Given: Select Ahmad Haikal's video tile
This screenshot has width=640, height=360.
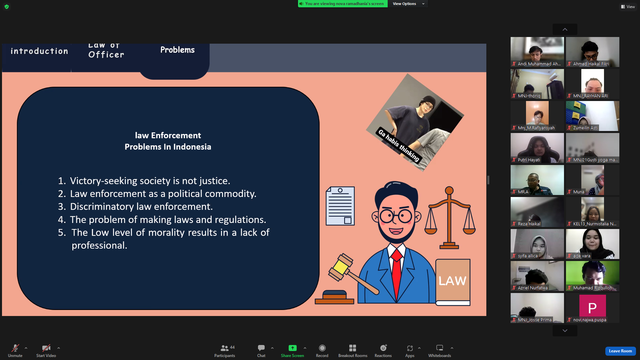Looking at the screenshot, I should (593, 52).
